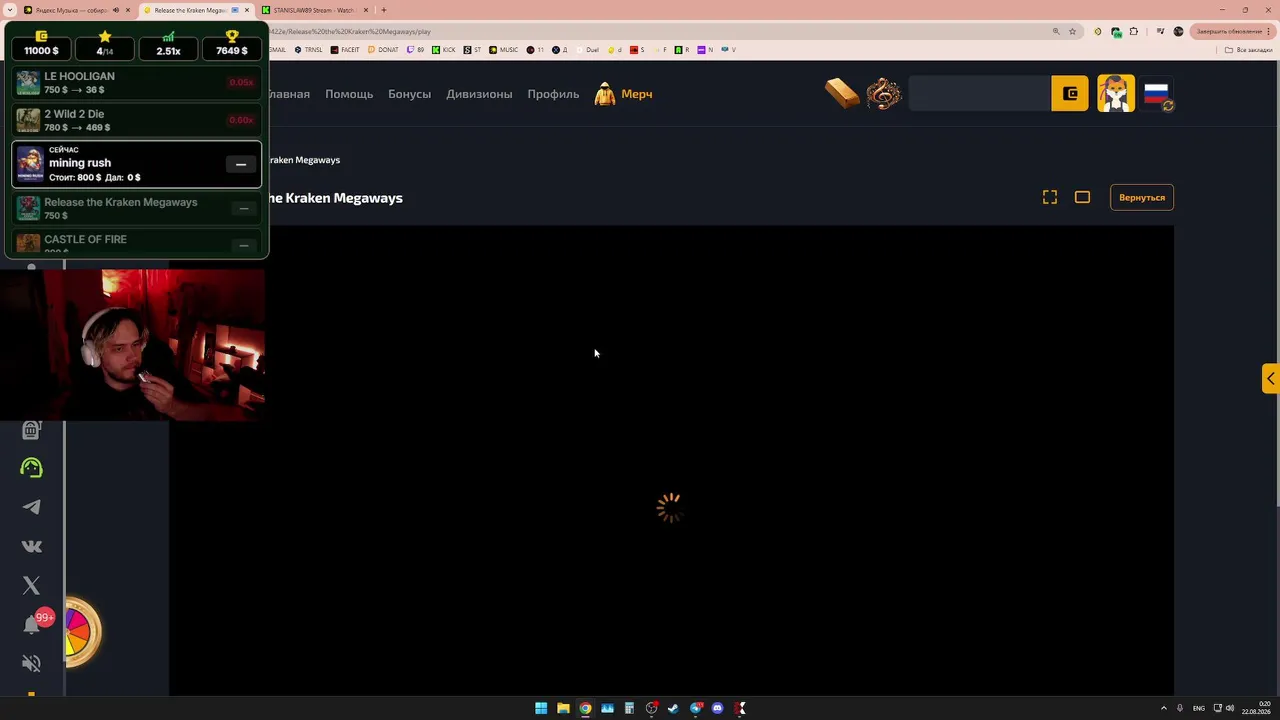Click the wallet icon above 11000 $
The height and width of the screenshot is (720, 1280).
coord(41,36)
